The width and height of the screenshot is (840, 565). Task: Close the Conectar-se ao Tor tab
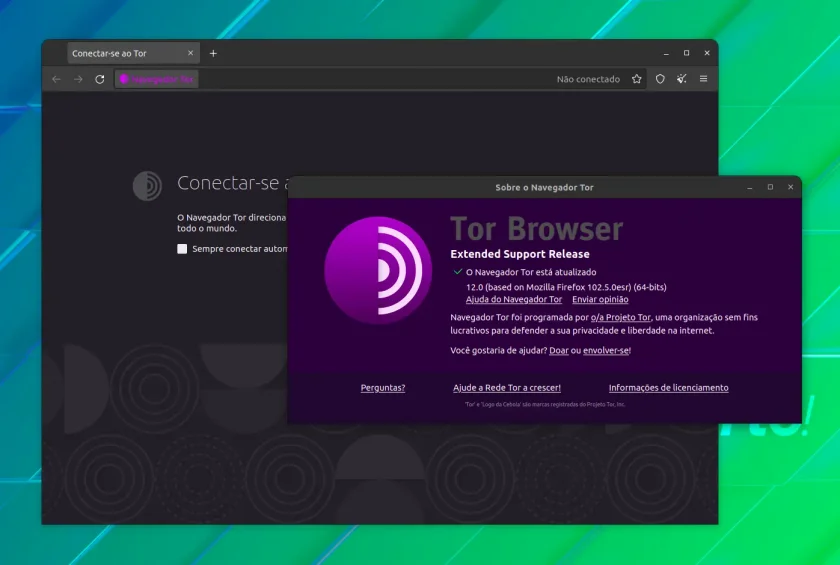coord(190,53)
